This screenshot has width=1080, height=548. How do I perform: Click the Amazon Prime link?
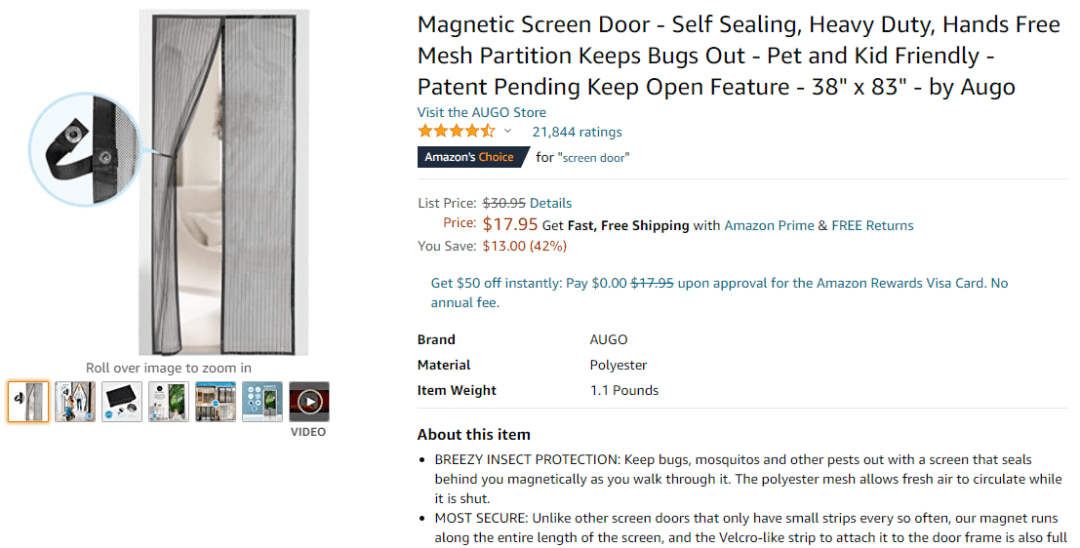pos(769,225)
